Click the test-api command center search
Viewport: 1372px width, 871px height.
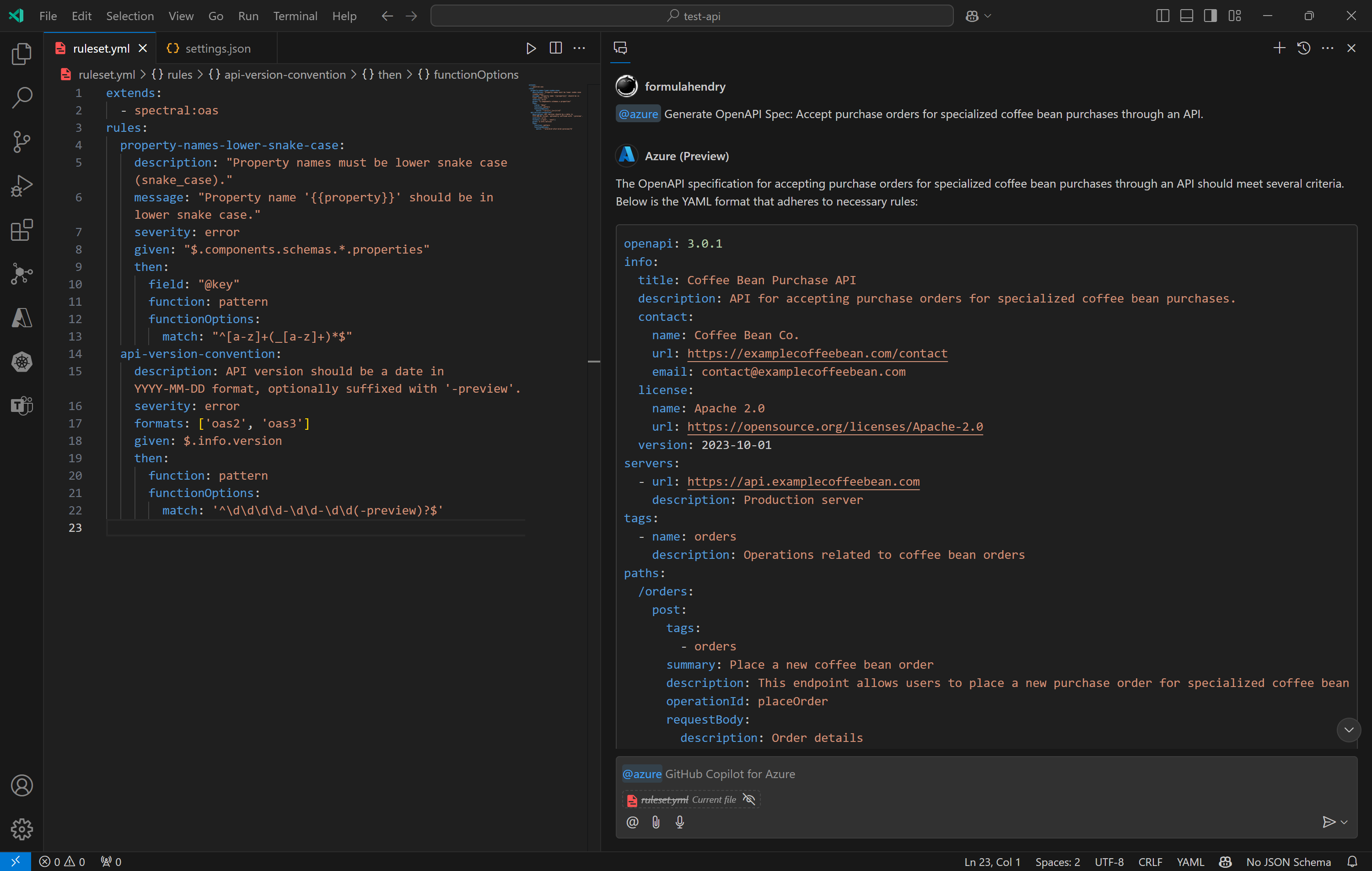click(x=692, y=16)
